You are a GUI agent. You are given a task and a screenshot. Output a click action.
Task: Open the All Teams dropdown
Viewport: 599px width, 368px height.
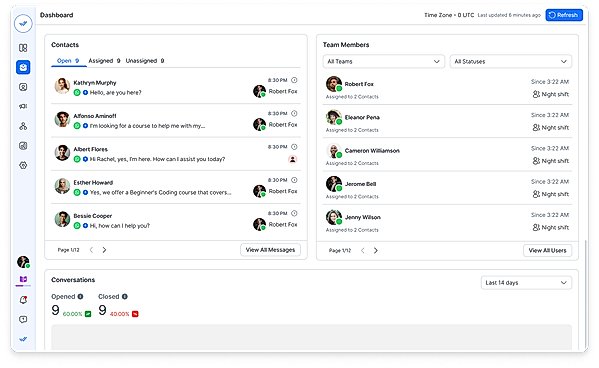coord(384,62)
